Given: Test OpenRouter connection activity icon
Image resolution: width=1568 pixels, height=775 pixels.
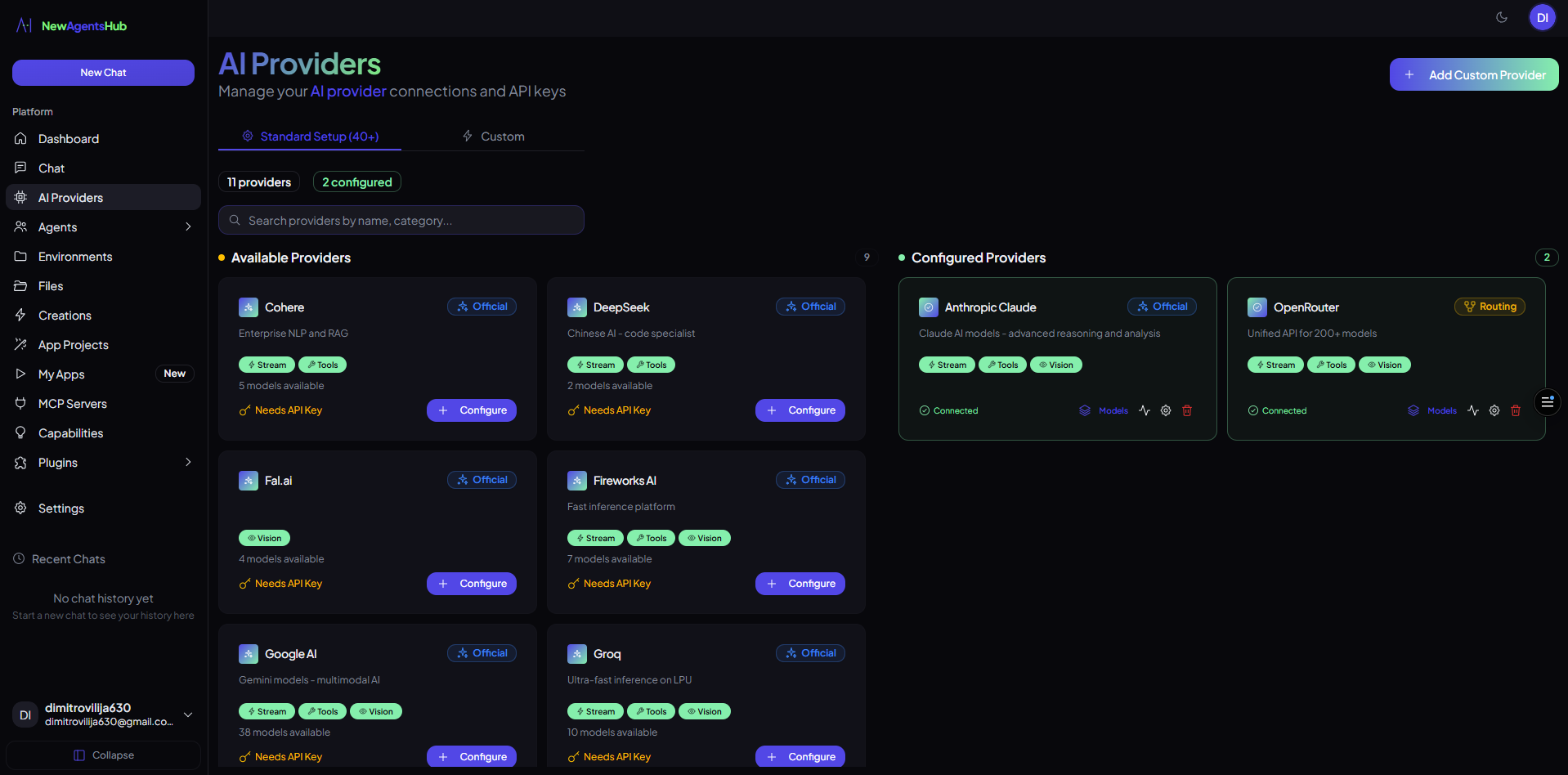Looking at the screenshot, I should pos(1473,410).
